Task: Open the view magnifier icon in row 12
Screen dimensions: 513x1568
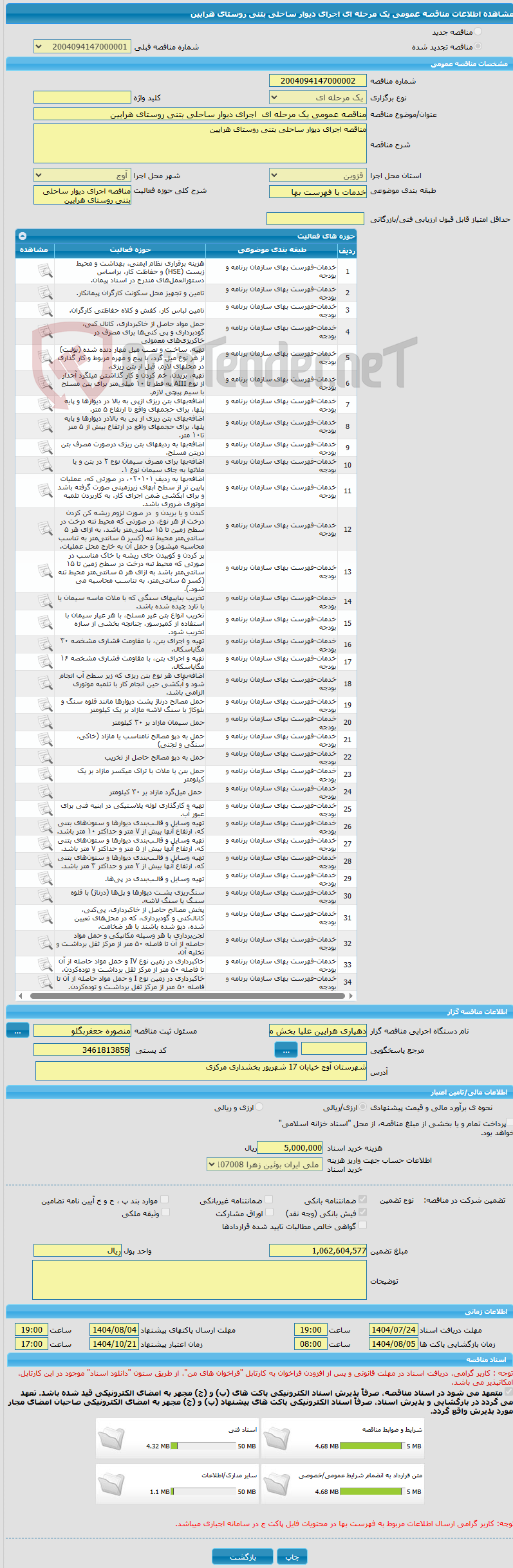Action: click(x=44, y=529)
